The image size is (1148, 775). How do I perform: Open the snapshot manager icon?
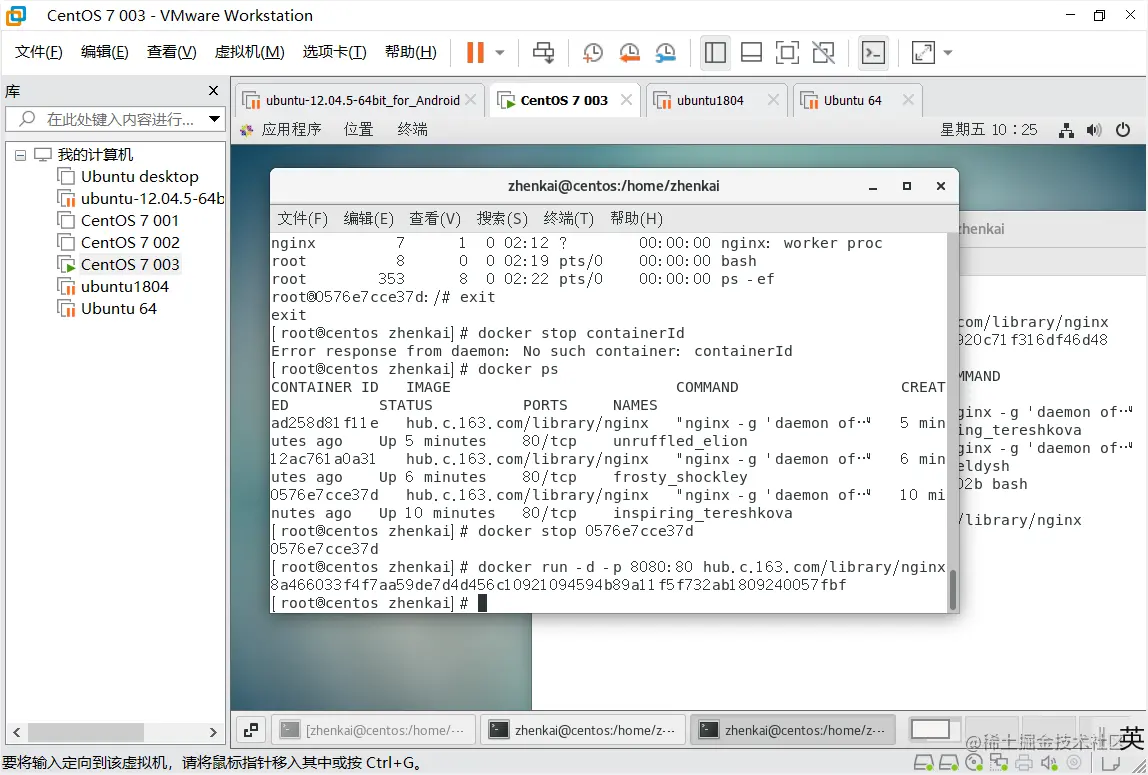point(666,52)
